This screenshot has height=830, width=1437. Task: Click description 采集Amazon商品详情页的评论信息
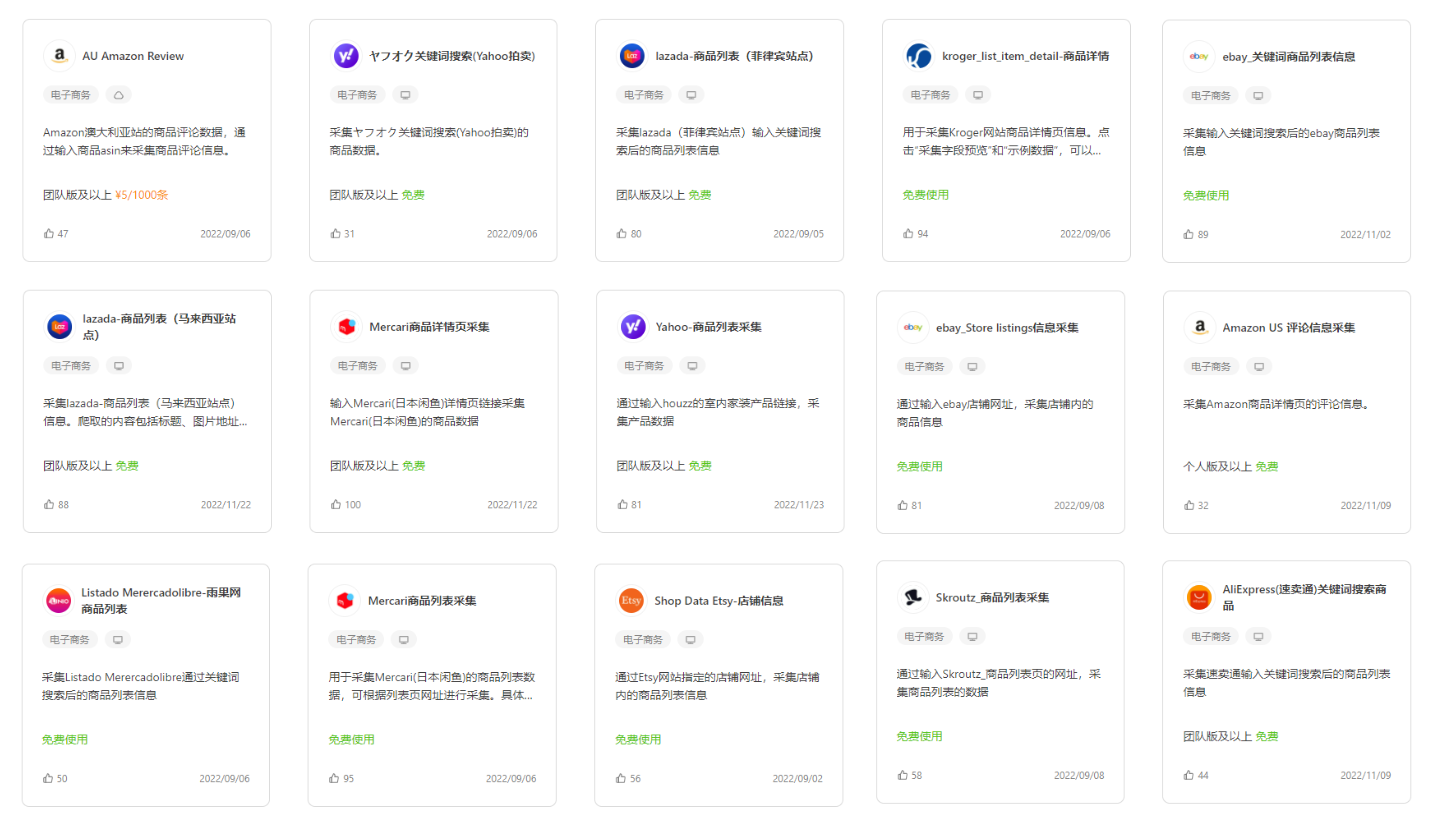1276,404
